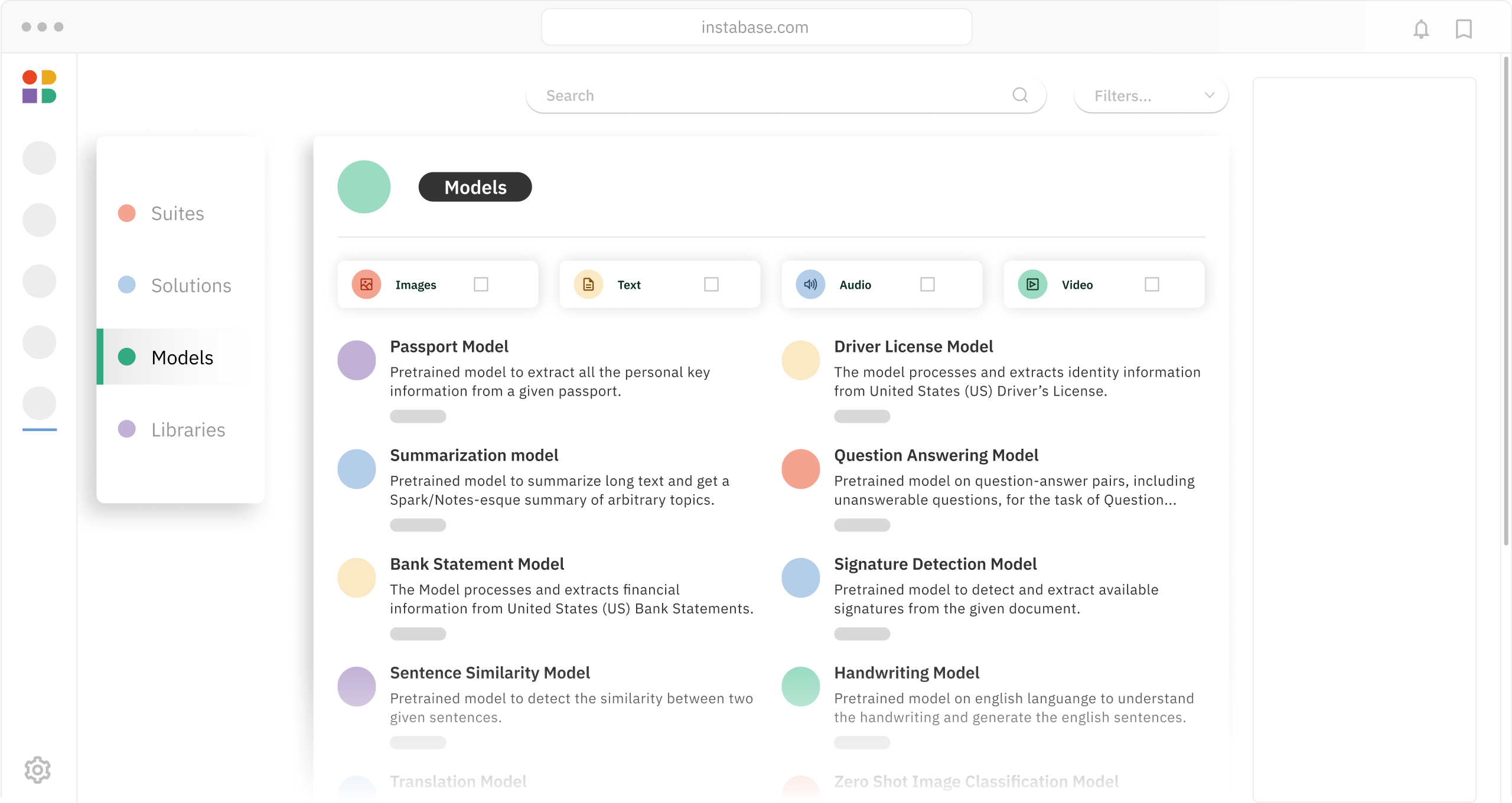
Task: Click fifth underlined gray circle in left sidebar
Action: 39,403
